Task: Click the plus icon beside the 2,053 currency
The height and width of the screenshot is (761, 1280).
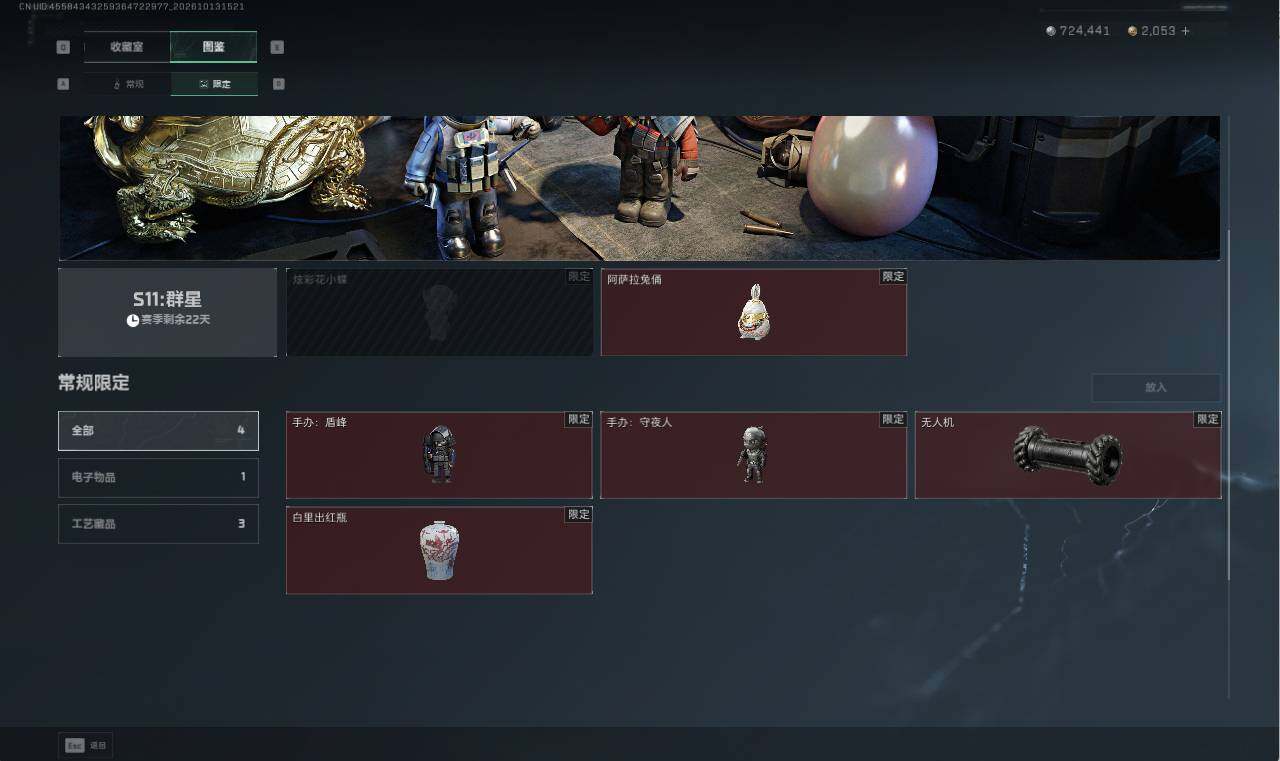Action: pyautogui.click(x=1186, y=31)
